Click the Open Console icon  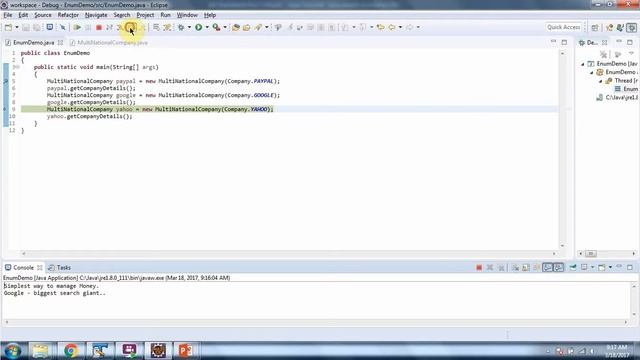click(602, 267)
